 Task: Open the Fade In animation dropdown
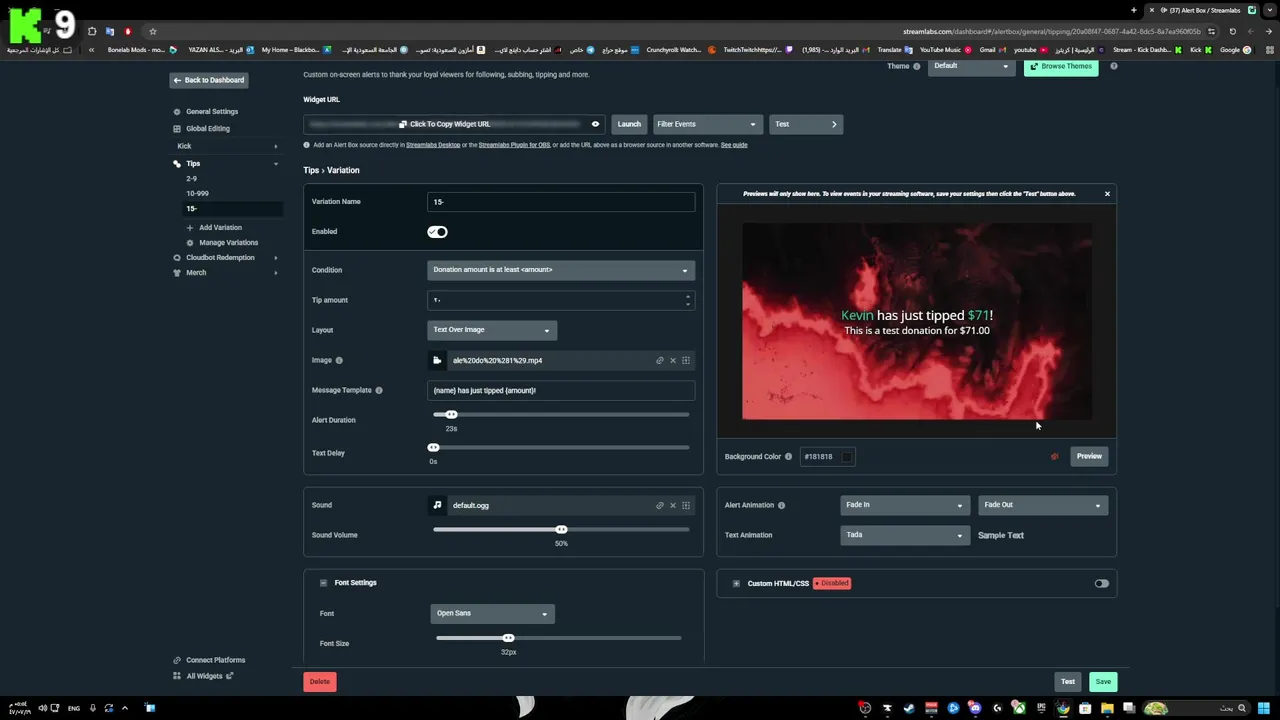[904, 505]
